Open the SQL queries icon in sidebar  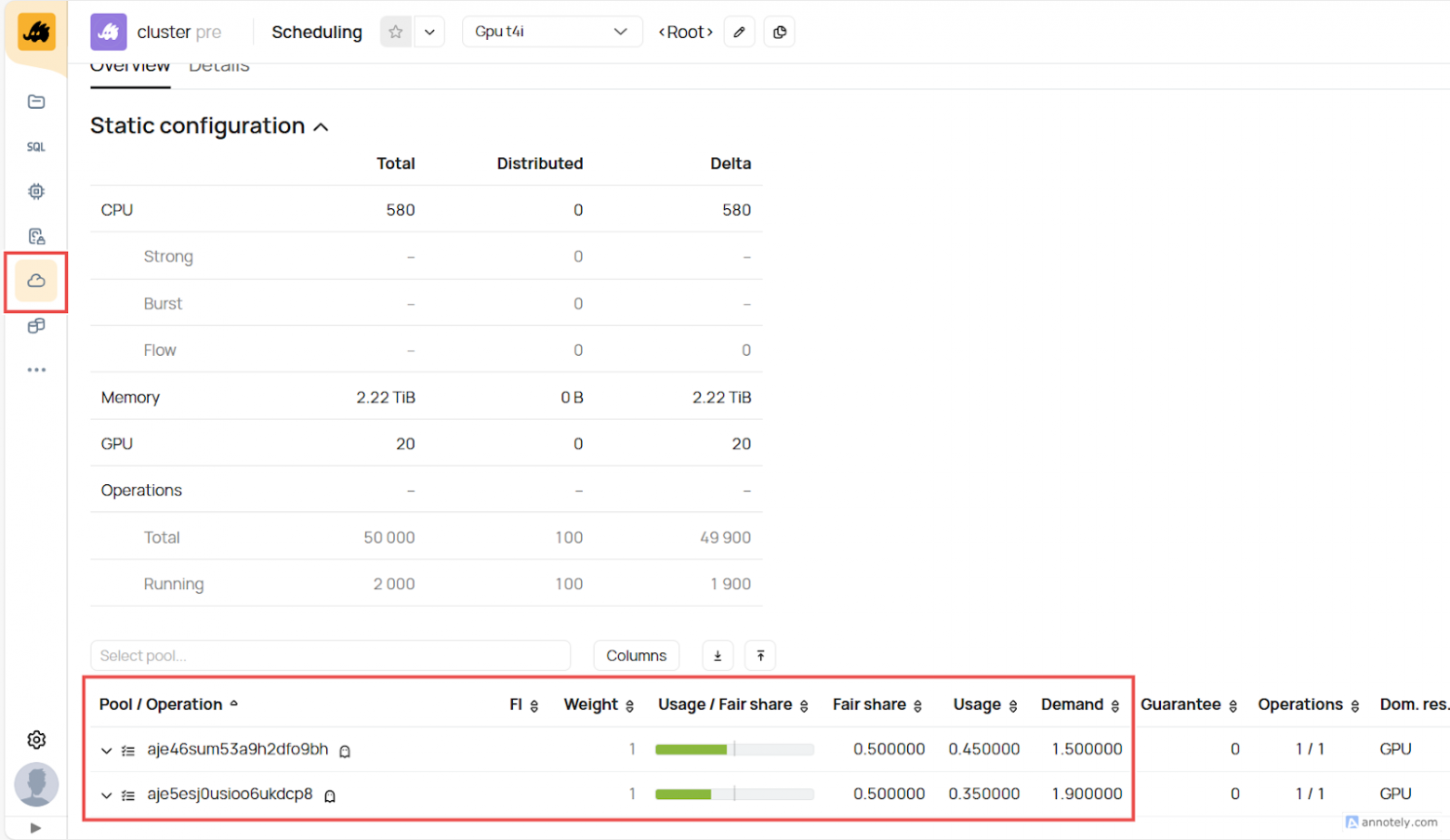(x=35, y=146)
